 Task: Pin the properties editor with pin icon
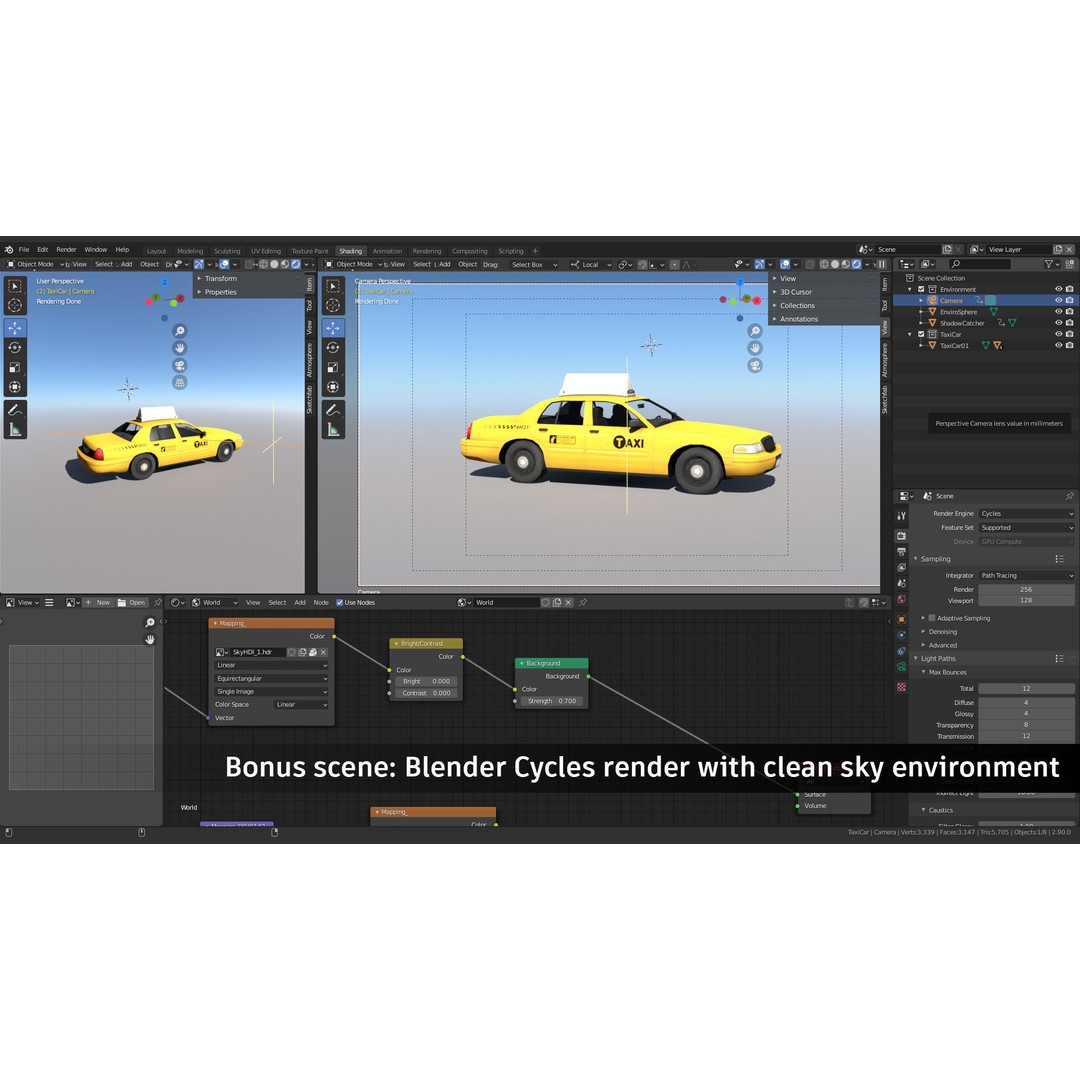pyautogui.click(x=1069, y=496)
